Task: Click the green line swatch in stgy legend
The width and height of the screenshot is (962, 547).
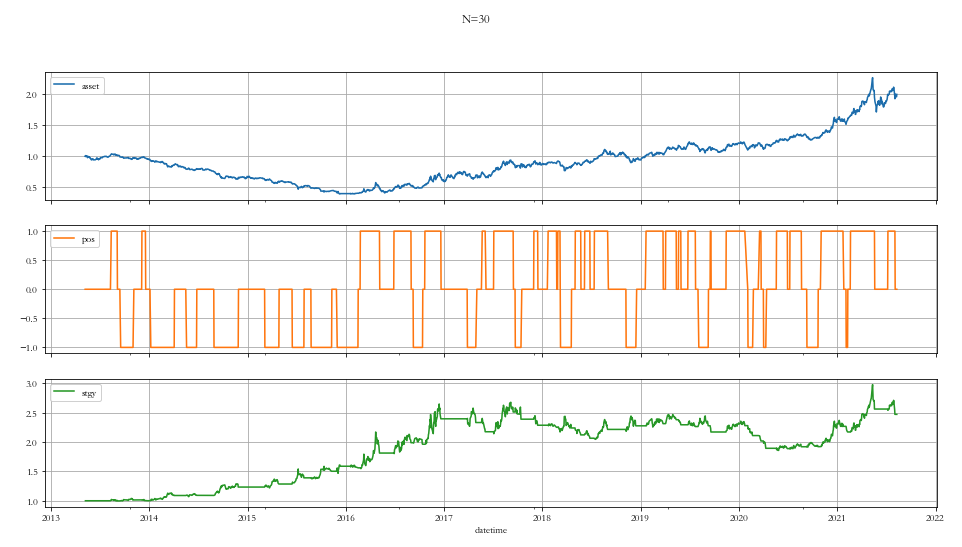Action: coord(66,393)
